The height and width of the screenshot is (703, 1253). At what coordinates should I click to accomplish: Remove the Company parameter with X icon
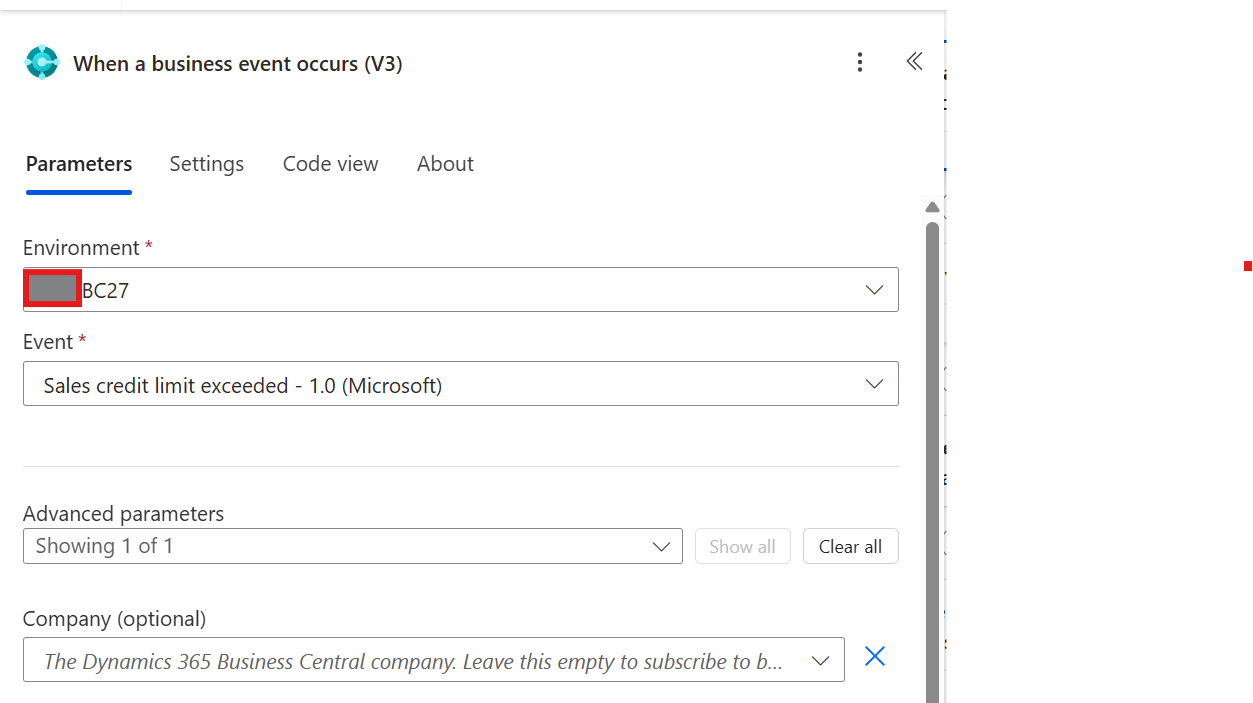coord(875,656)
